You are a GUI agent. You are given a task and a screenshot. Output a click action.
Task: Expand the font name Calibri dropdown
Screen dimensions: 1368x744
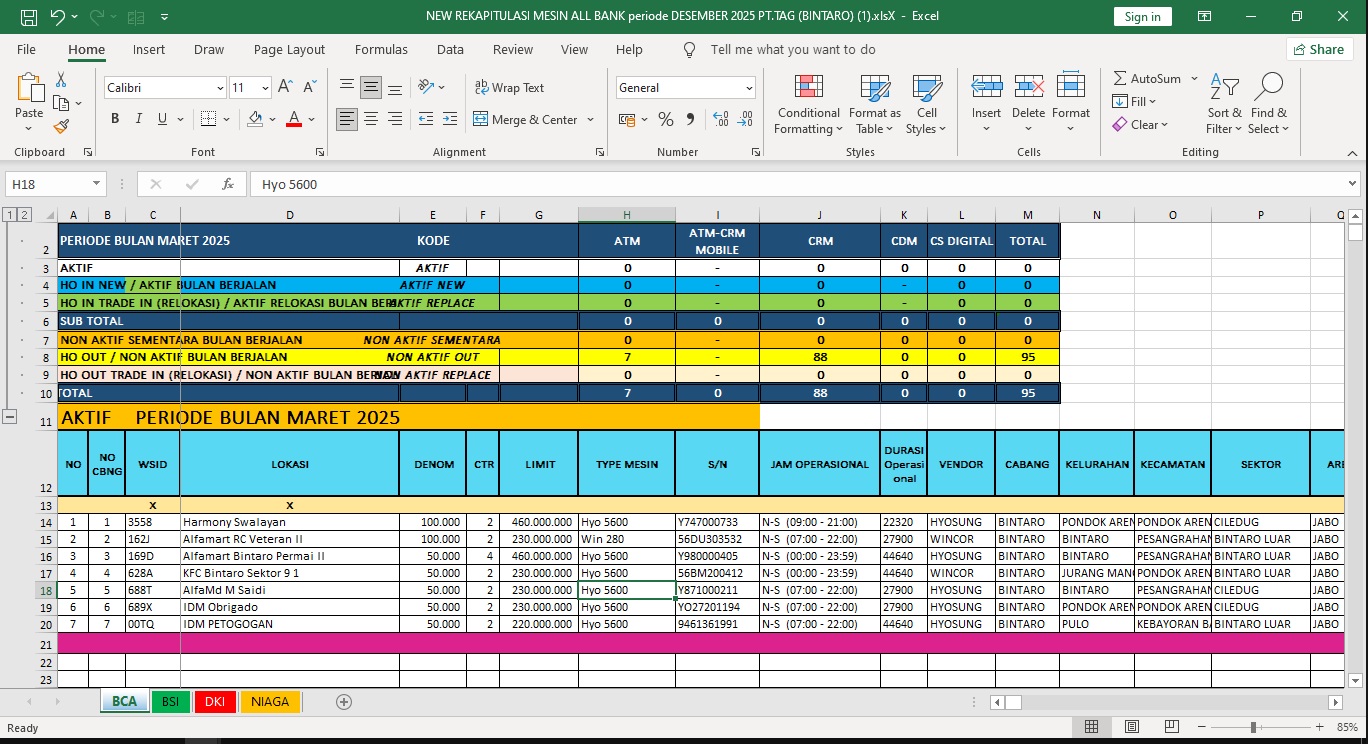click(220, 88)
